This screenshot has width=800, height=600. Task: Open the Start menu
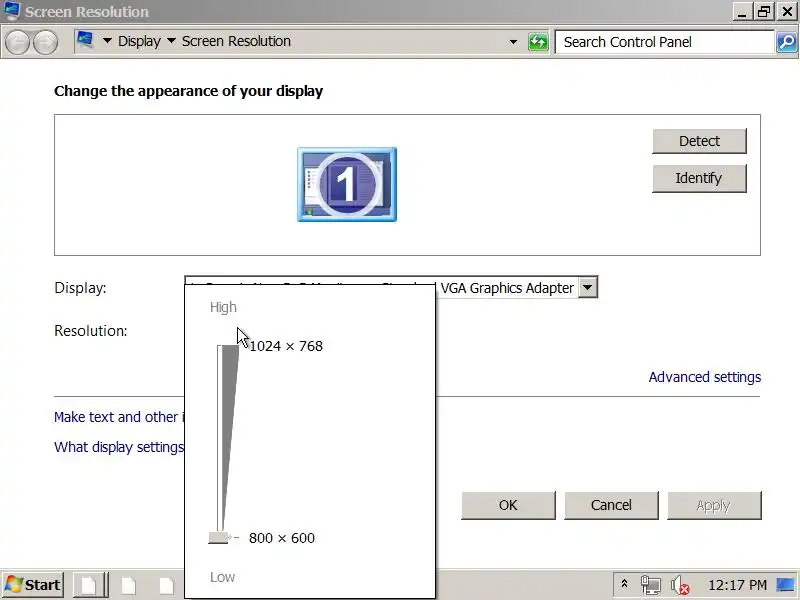pos(34,585)
